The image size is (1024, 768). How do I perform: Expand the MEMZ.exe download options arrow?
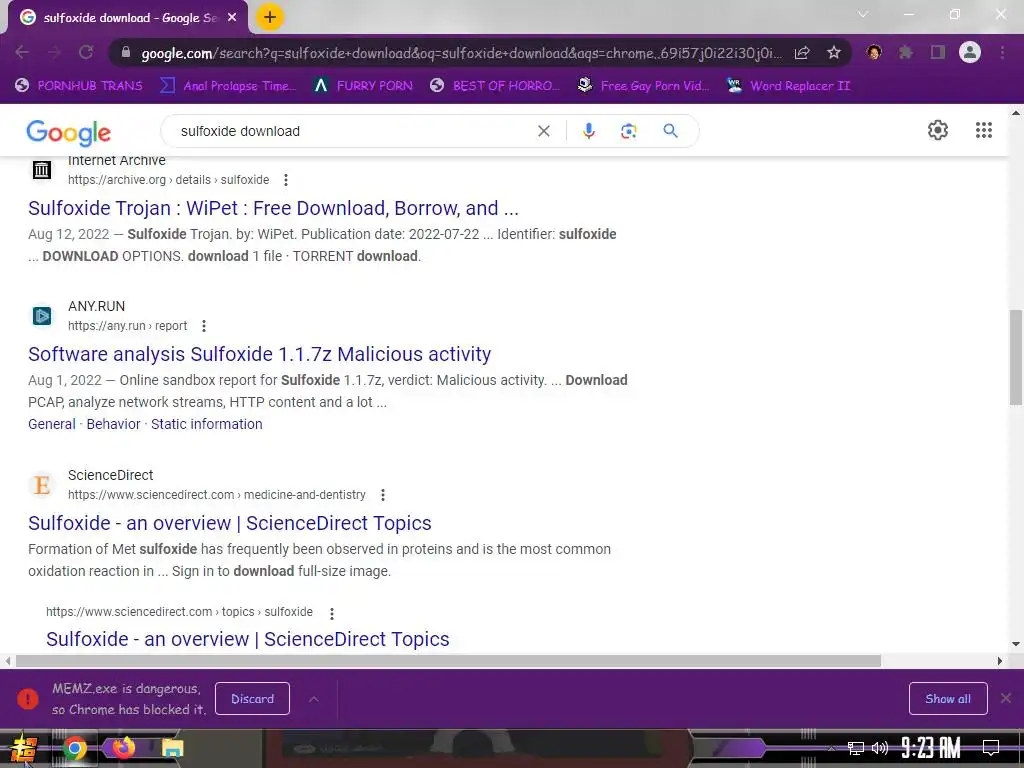(x=313, y=699)
